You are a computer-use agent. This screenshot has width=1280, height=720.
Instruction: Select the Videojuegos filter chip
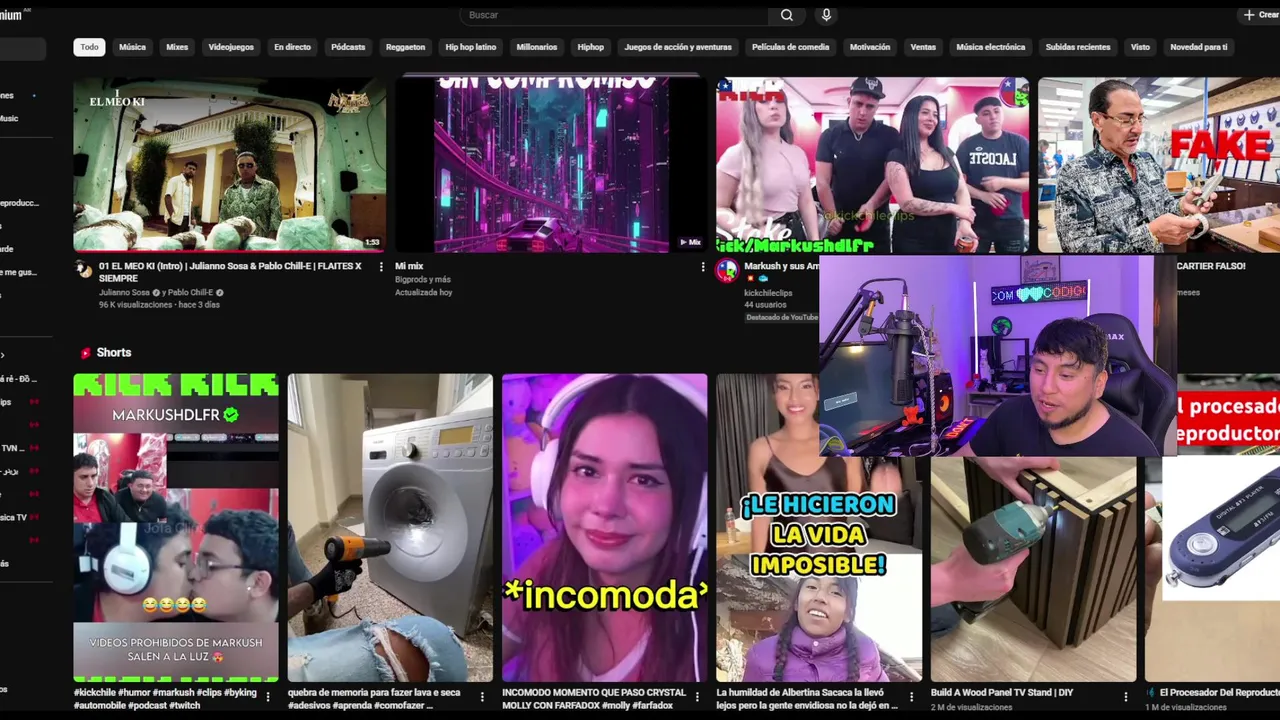(x=231, y=47)
